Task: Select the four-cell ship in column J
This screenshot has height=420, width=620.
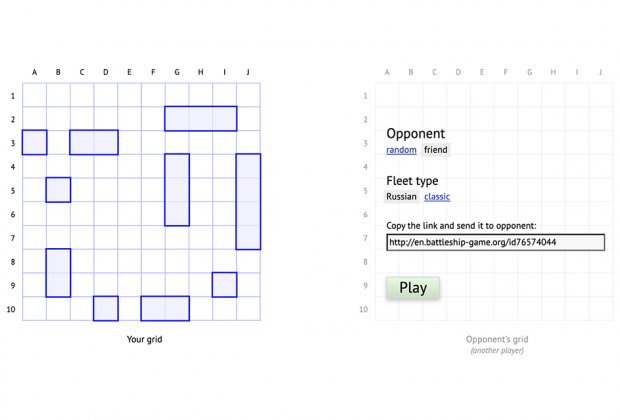Action: (x=248, y=202)
